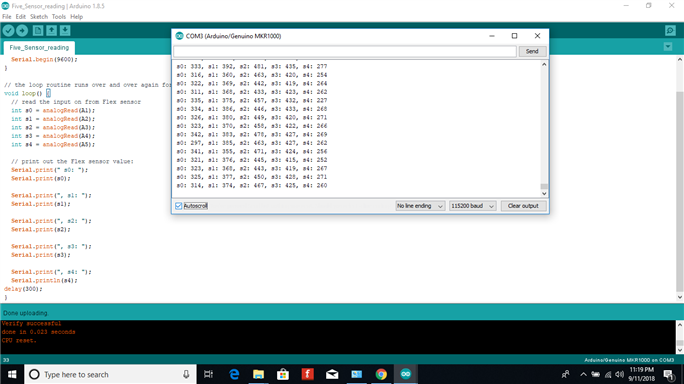Click the network icon in the tray
This screenshot has height=384, width=684.
click(x=608, y=374)
